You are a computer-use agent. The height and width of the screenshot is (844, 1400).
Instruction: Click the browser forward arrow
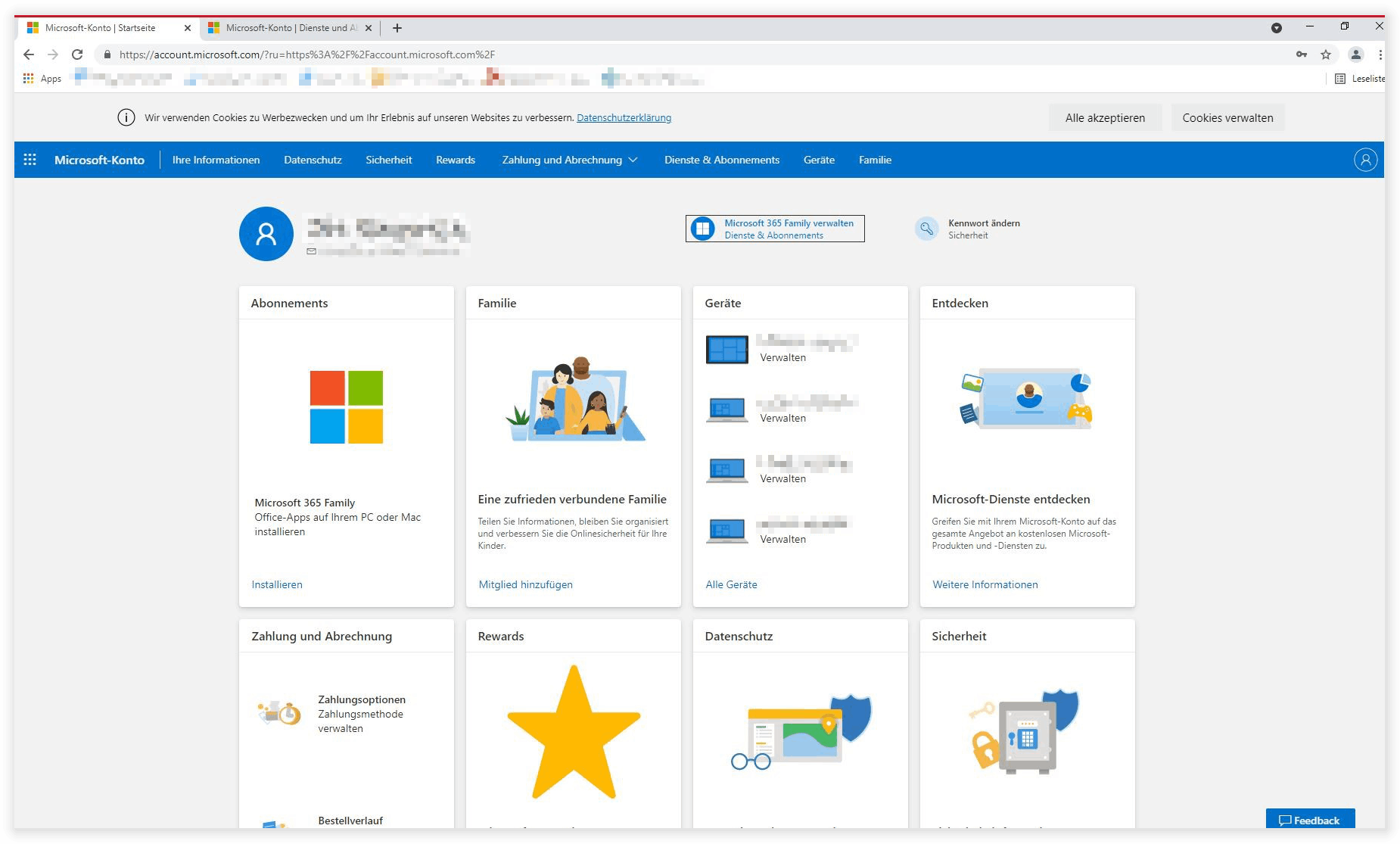click(53, 55)
